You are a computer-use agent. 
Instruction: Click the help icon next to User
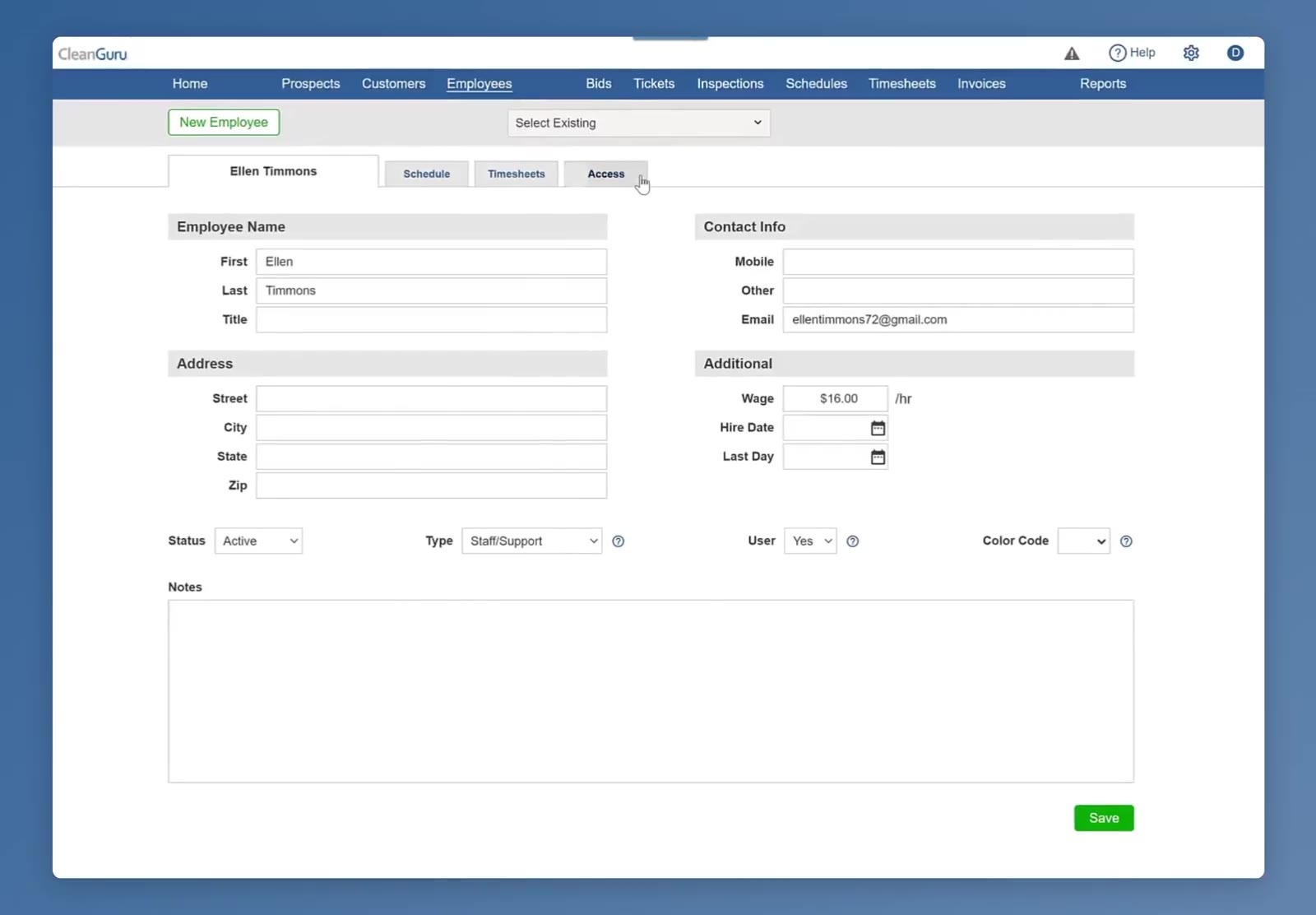tap(852, 541)
